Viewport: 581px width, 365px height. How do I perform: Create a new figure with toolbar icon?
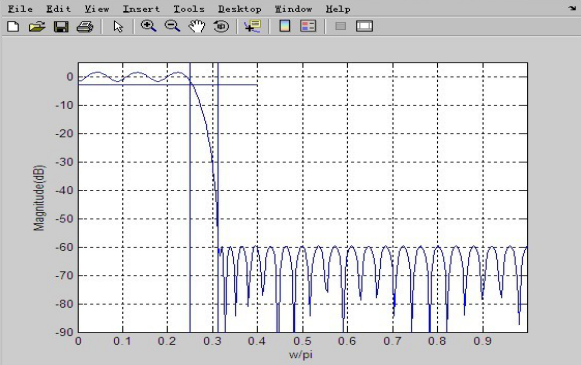pyautogui.click(x=13, y=27)
